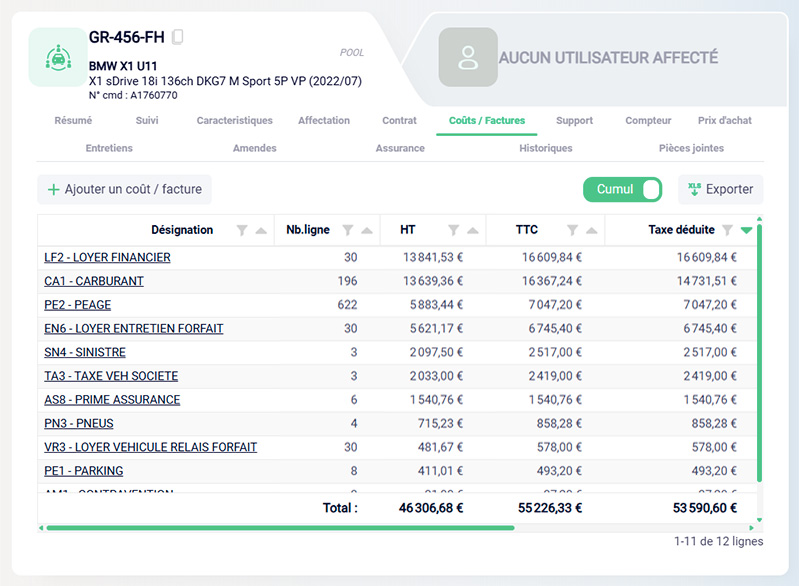
Task: Copy the GR-456-FH plate number icon
Action: 177,37
